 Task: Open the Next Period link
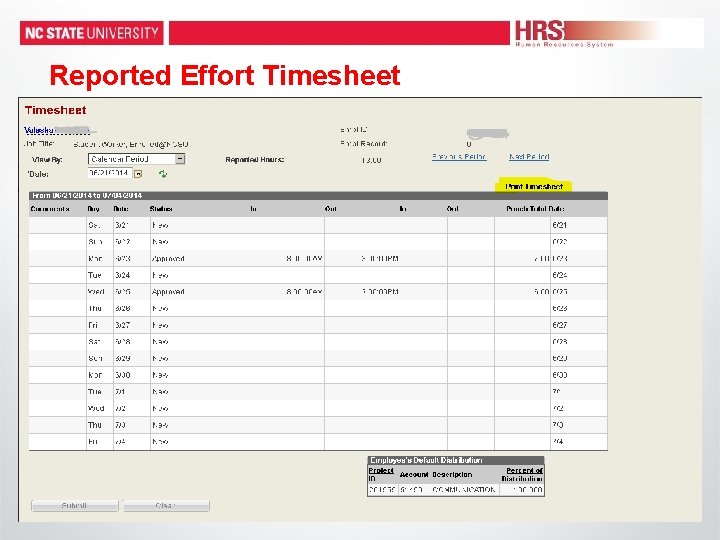click(529, 157)
